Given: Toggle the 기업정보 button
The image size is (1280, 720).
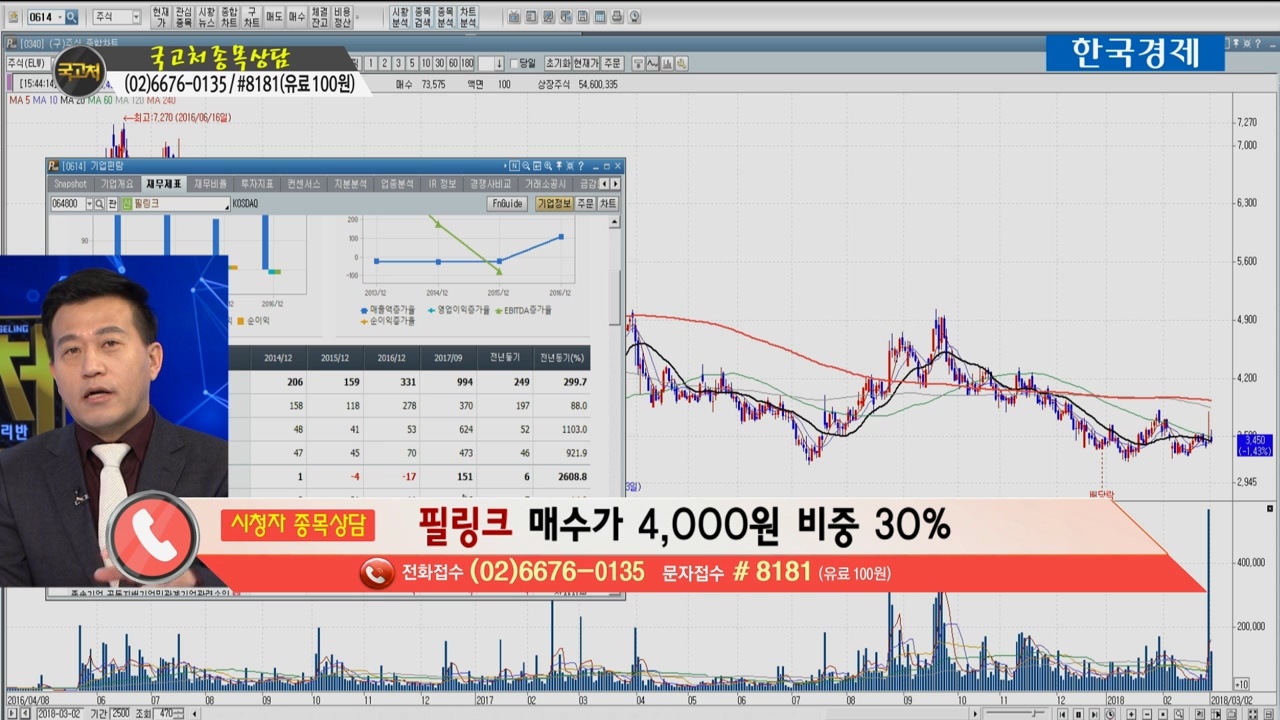Looking at the screenshot, I should pos(554,204).
